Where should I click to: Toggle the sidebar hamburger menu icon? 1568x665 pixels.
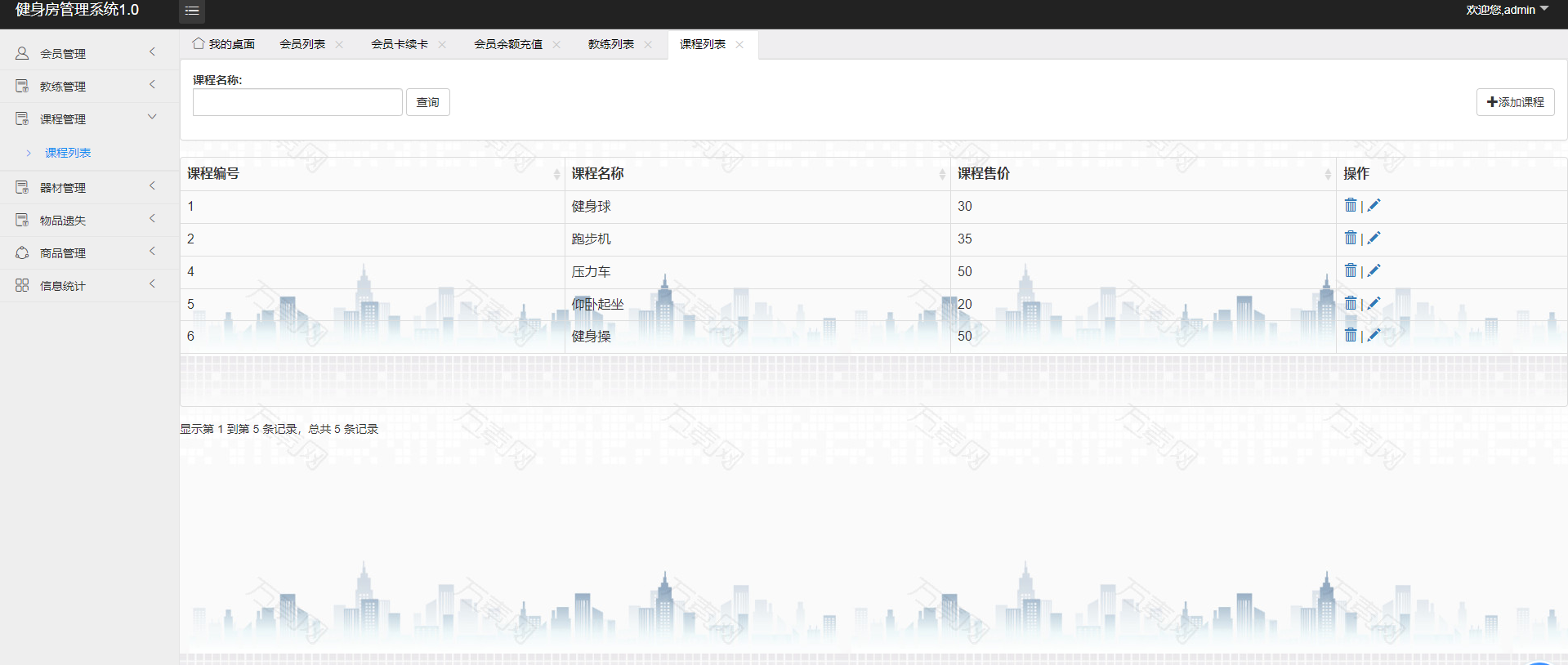coord(192,11)
